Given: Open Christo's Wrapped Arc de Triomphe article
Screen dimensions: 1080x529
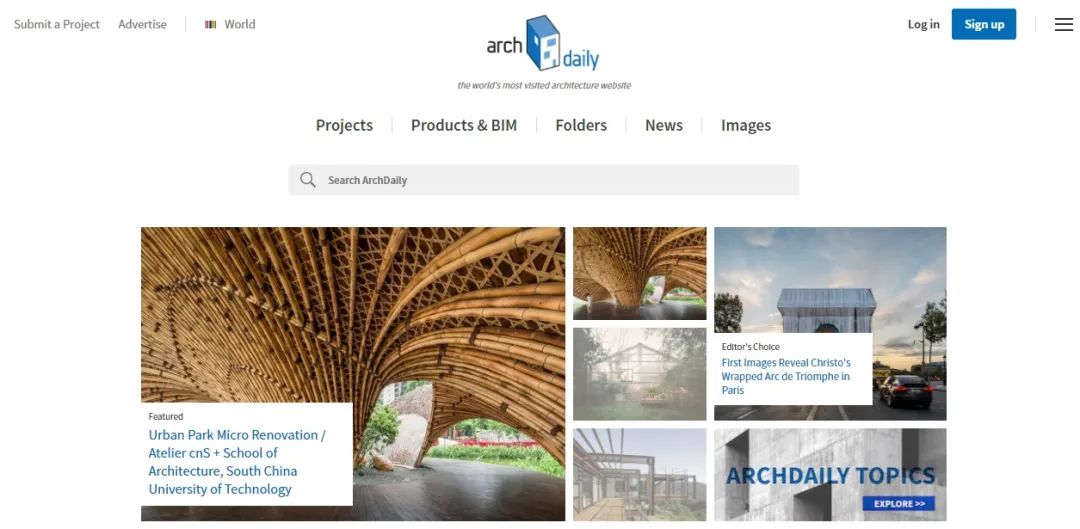Looking at the screenshot, I should click(786, 376).
